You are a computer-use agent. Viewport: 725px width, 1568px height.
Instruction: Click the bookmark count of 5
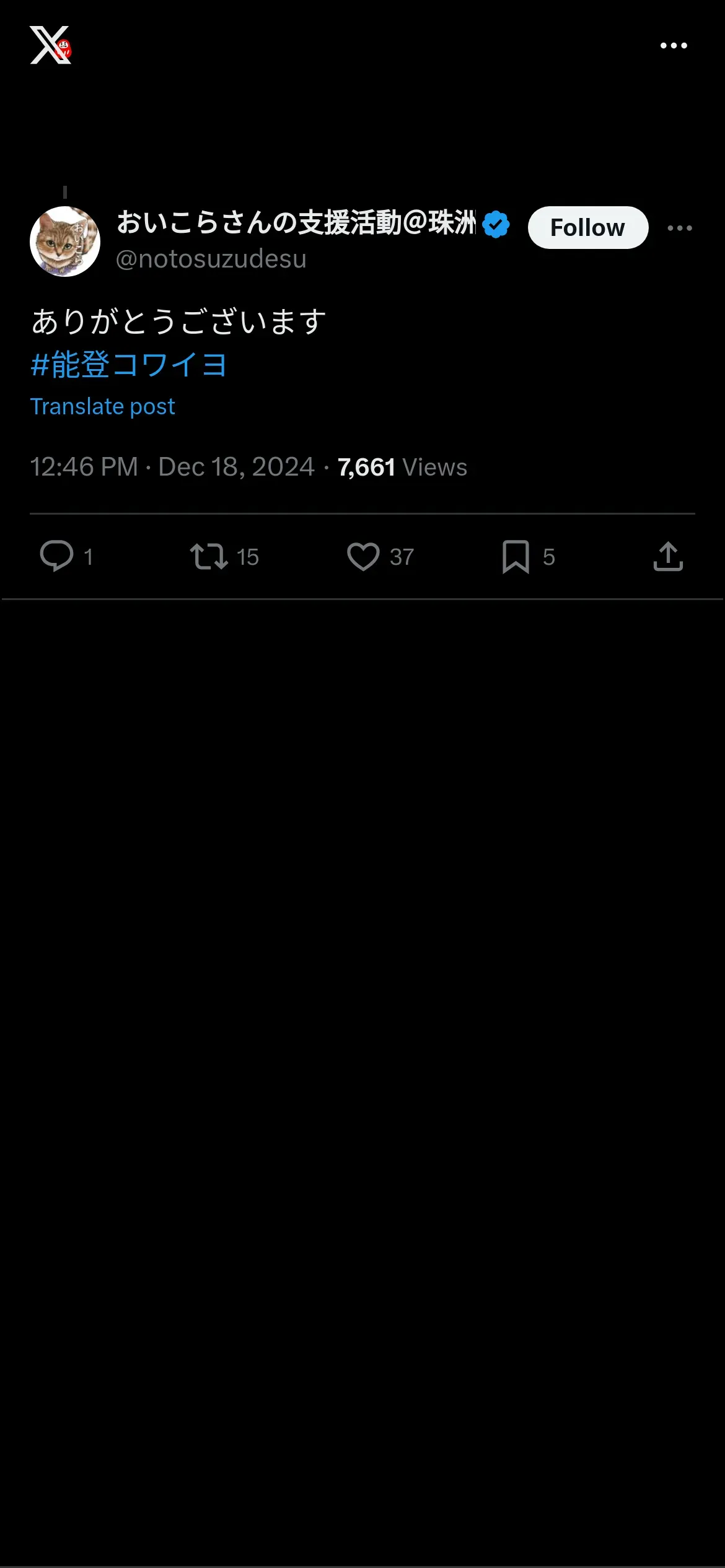tap(549, 557)
